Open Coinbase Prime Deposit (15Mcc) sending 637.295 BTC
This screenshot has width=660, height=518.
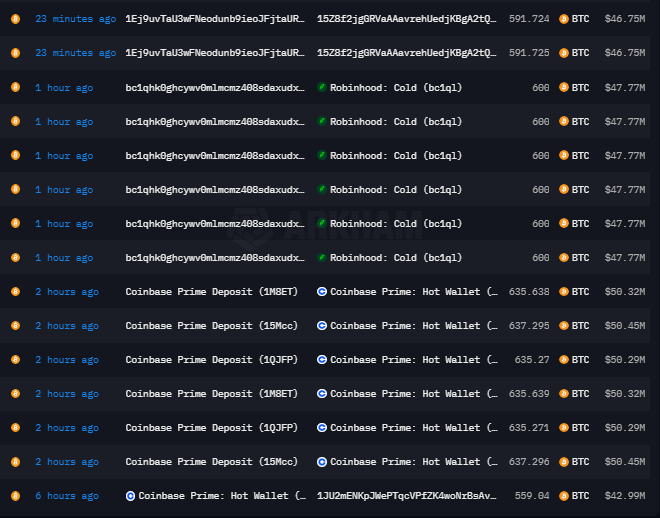point(211,326)
